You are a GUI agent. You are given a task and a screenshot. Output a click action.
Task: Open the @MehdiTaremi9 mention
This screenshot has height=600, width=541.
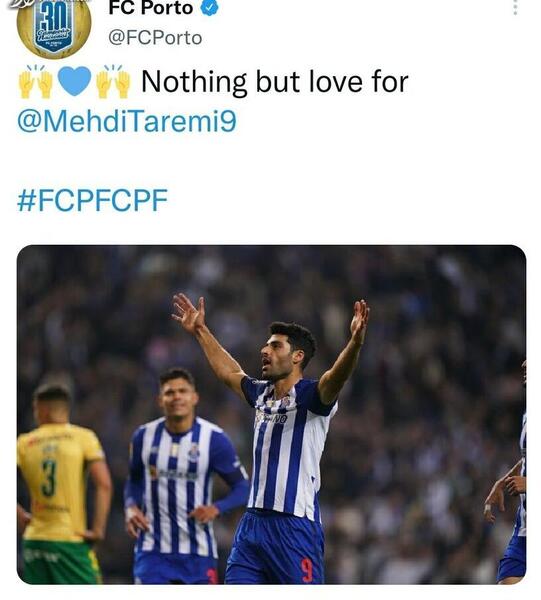[127, 121]
